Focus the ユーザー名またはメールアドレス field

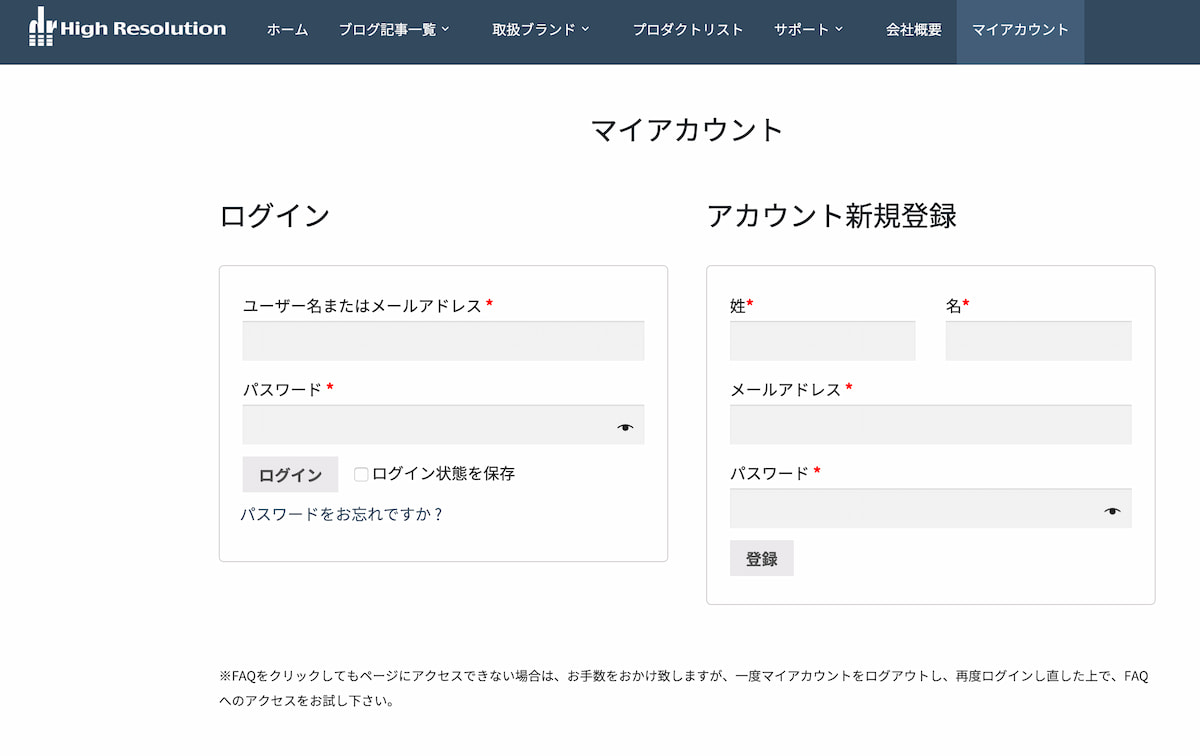pyautogui.click(x=443, y=341)
